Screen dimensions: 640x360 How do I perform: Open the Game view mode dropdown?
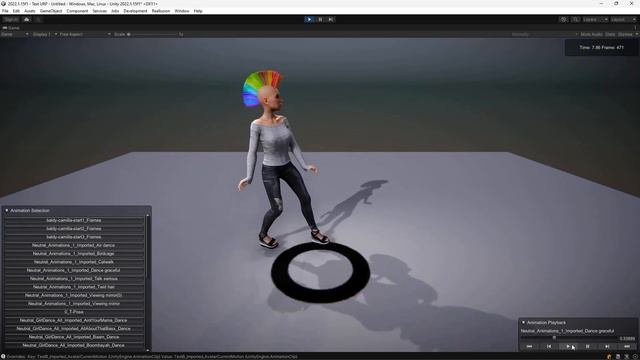(x=15, y=34)
